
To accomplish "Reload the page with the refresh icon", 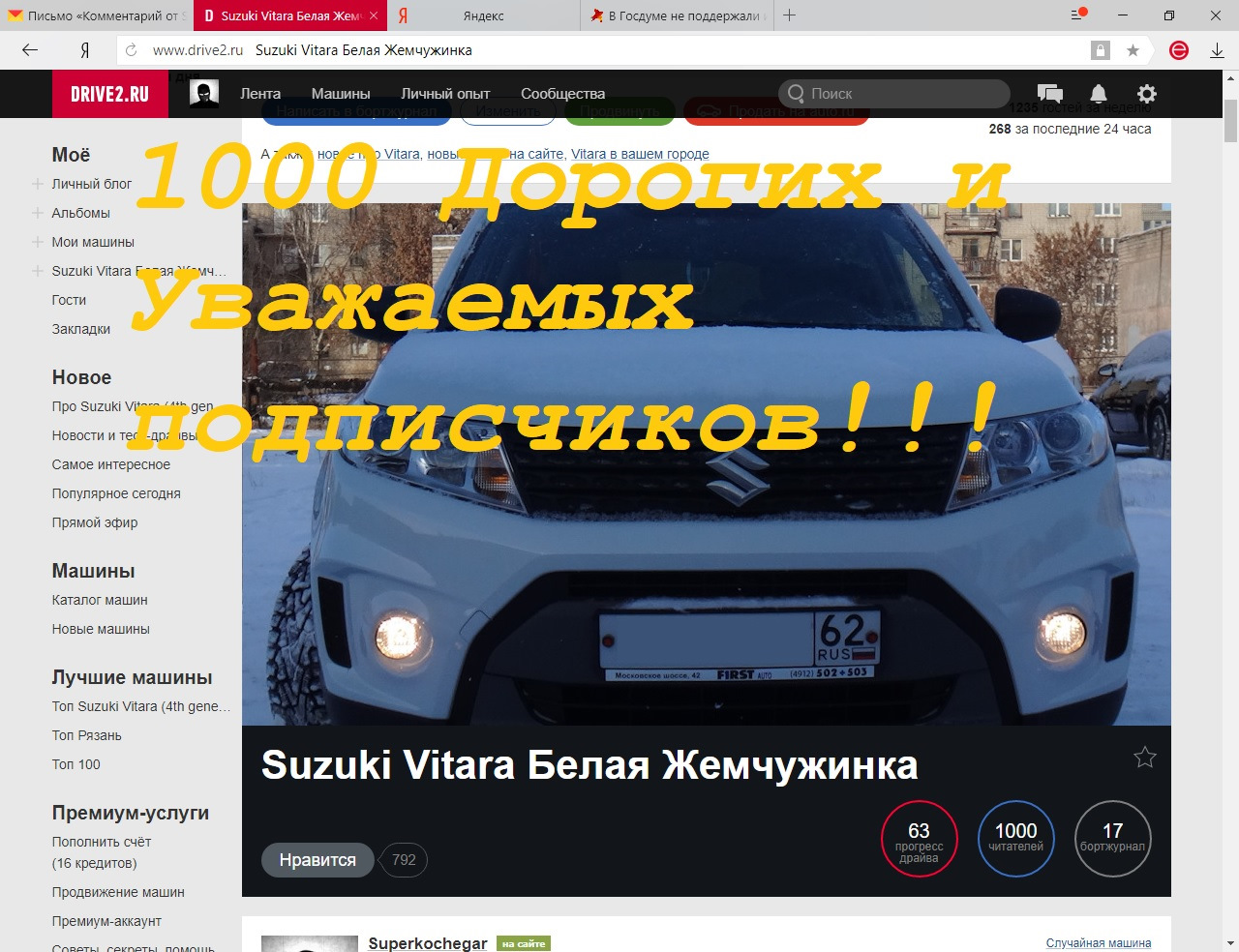I will [x=132, y=50].
